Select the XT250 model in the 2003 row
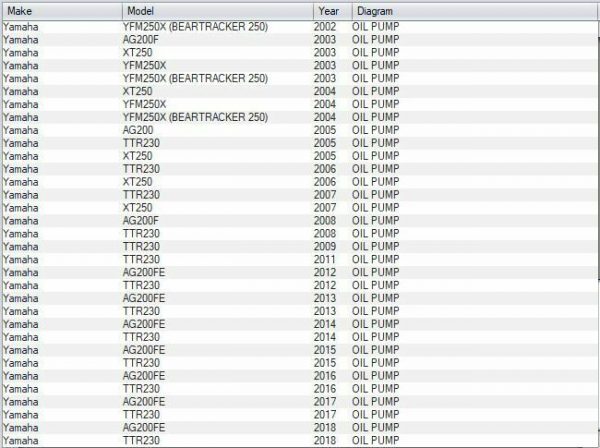 (137, 53)
